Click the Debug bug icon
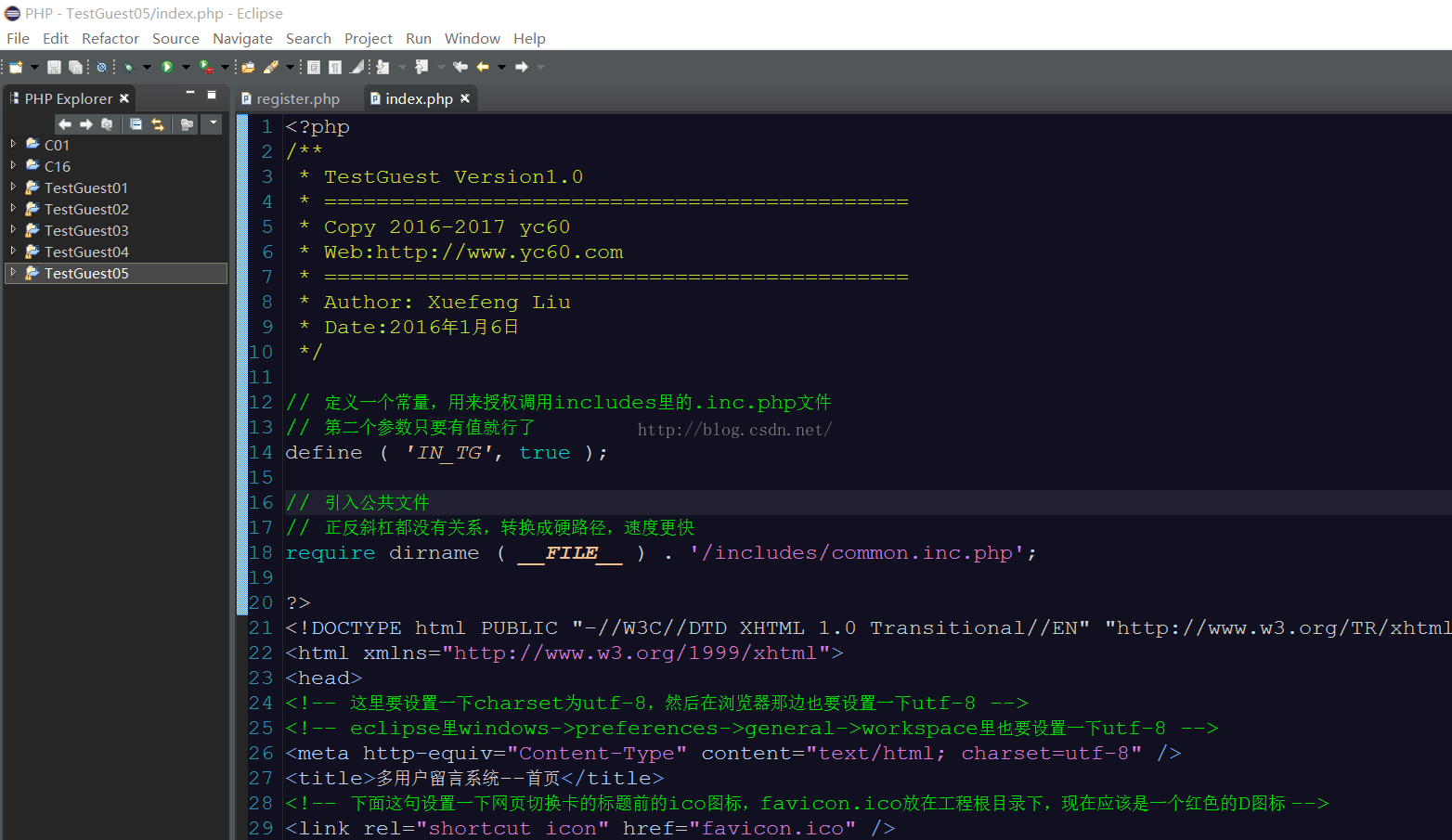This screenshot has width=1452, height=840. [129, 67]
